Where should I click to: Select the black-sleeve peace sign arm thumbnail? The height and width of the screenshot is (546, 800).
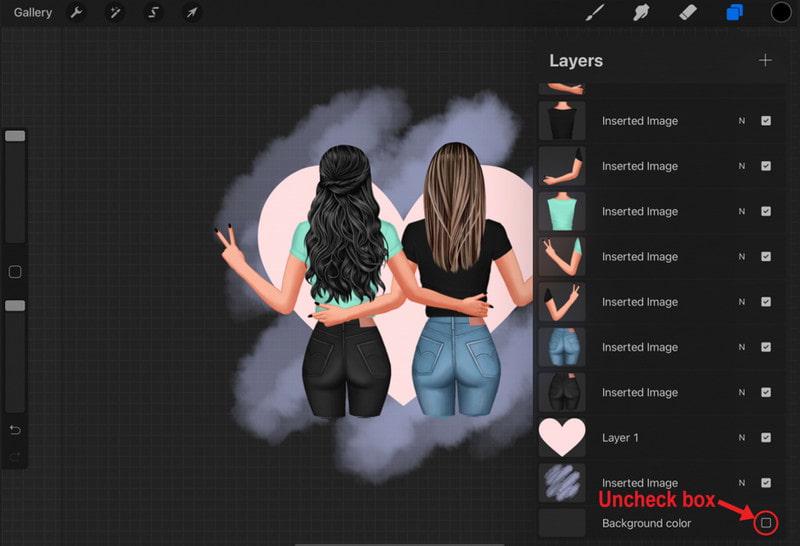click(x=562, y=302)
